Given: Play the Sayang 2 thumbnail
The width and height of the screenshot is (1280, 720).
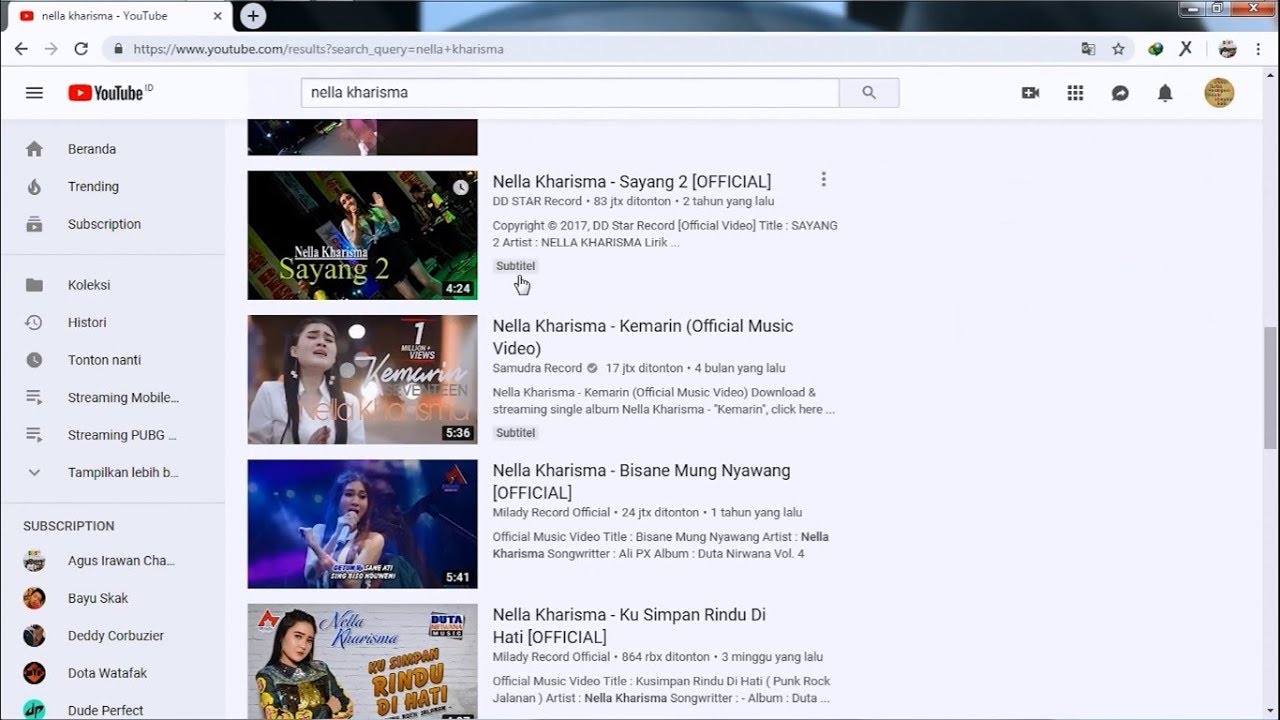Looking at the screenshot, I should pos(362,235).
